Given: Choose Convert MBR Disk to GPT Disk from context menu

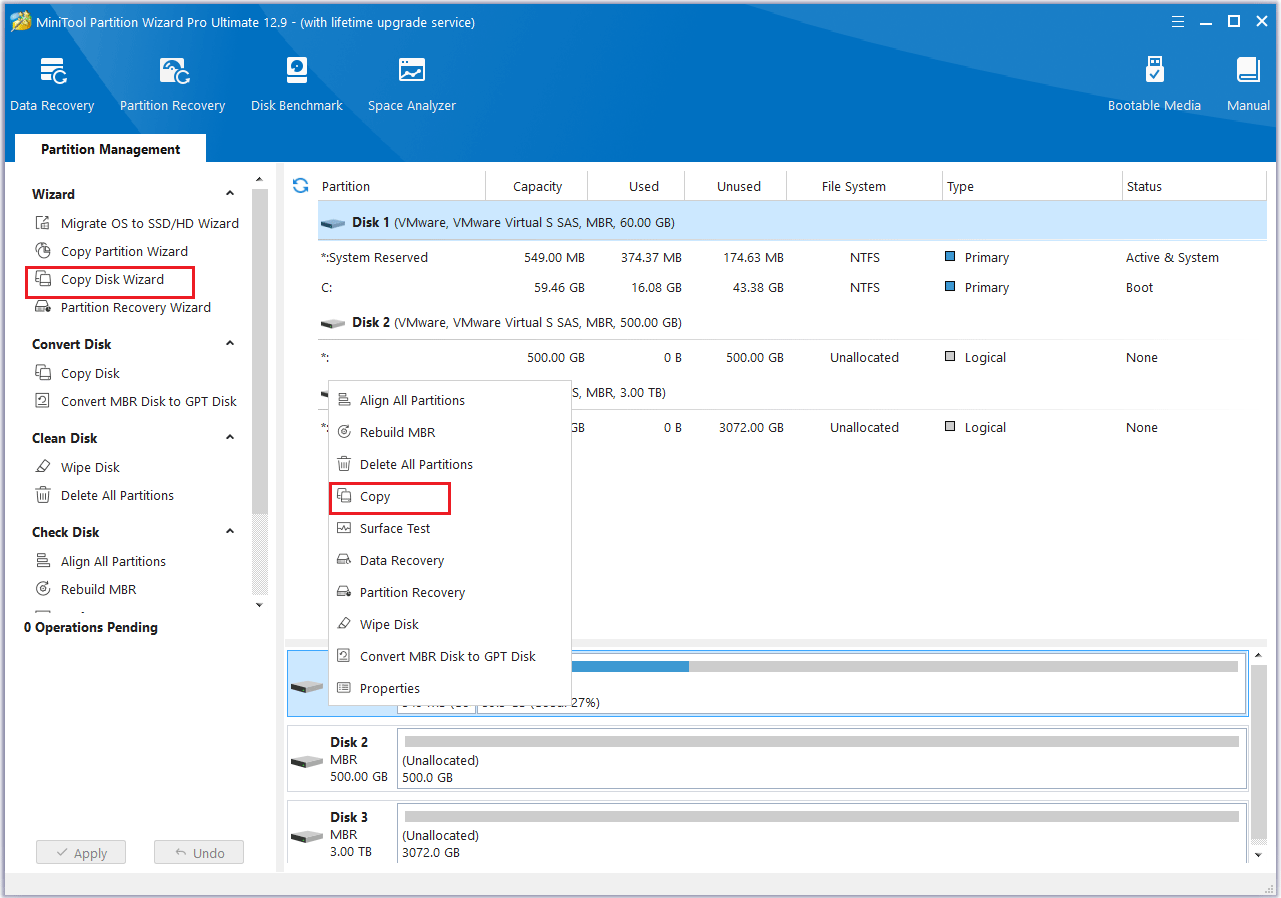Looking at the screenshot, I should [450, 656].
